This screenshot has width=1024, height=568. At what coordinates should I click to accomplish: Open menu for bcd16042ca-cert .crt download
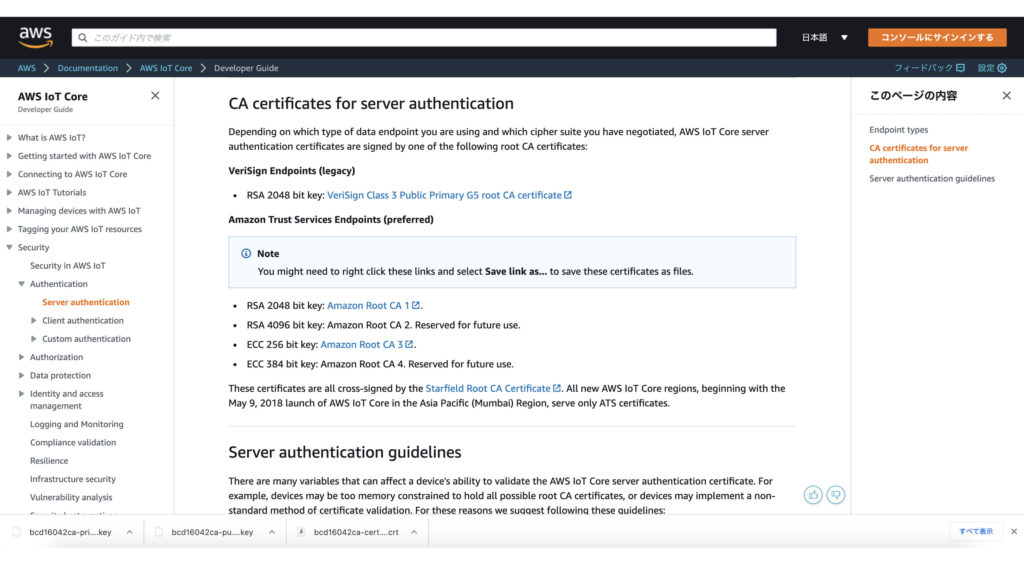pos(414,532)
